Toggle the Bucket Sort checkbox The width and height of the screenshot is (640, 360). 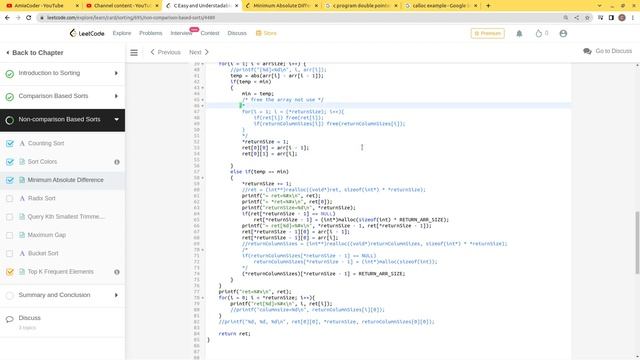(10, 253)
